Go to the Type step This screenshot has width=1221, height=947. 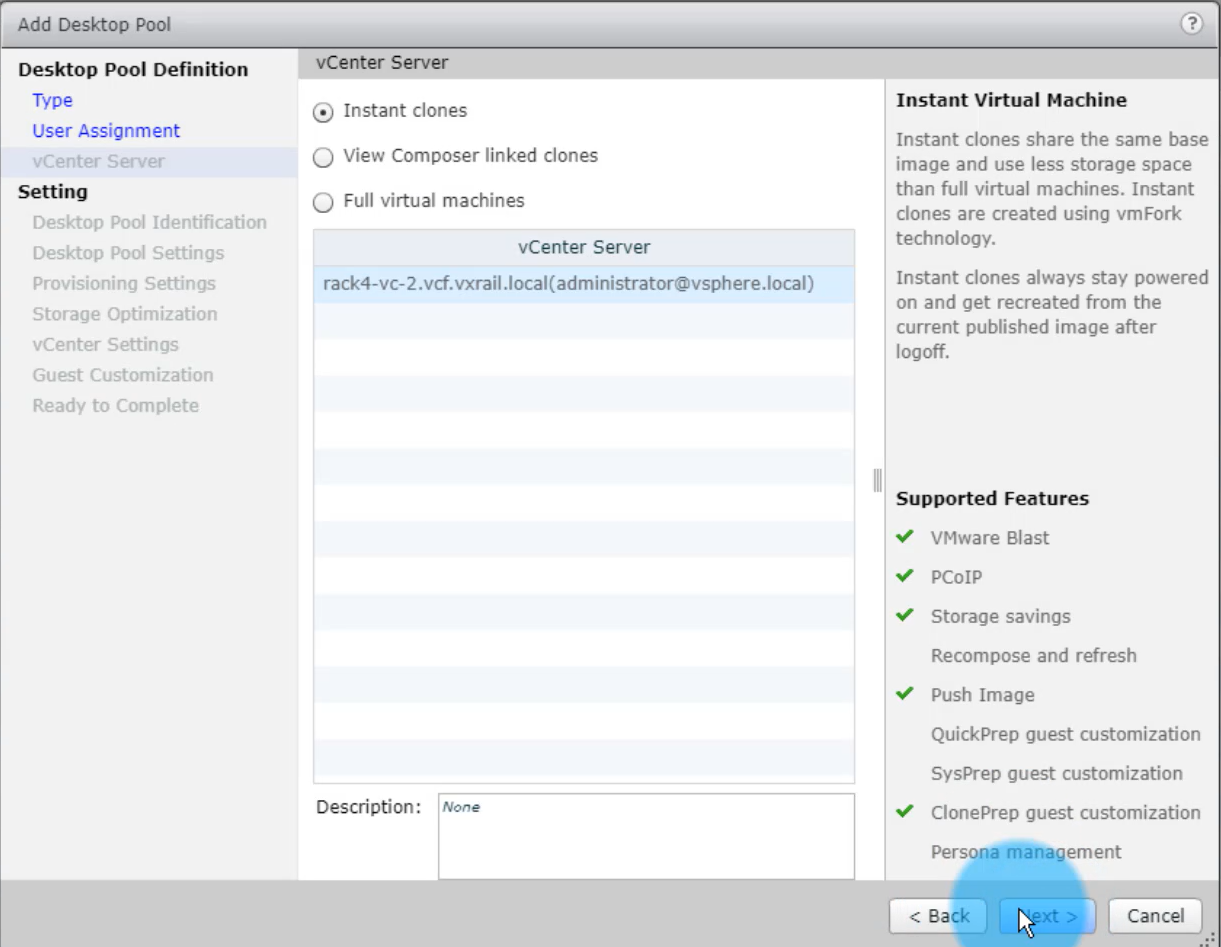(52, 100)
